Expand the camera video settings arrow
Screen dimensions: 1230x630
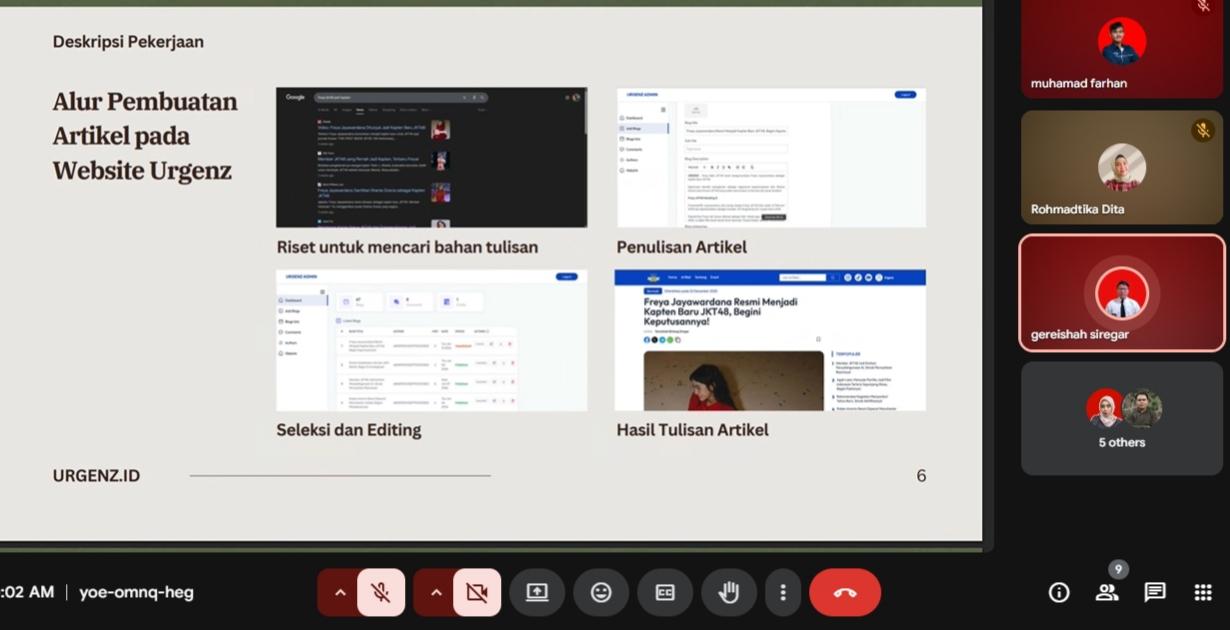pos(436,592)
